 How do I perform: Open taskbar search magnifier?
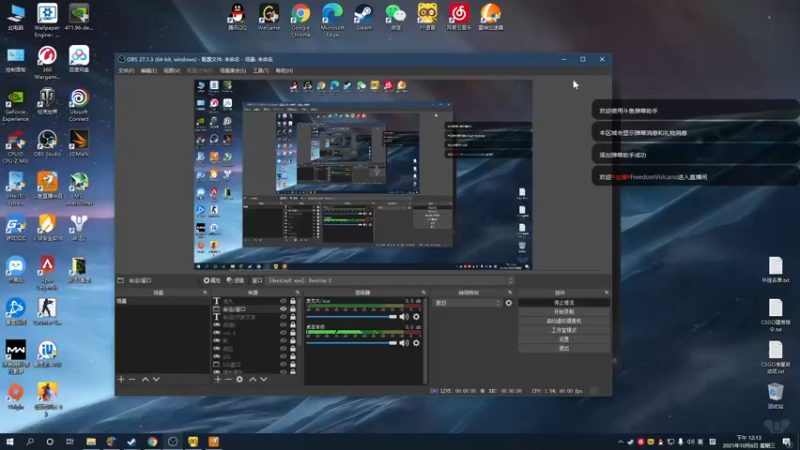pos(30,441)
